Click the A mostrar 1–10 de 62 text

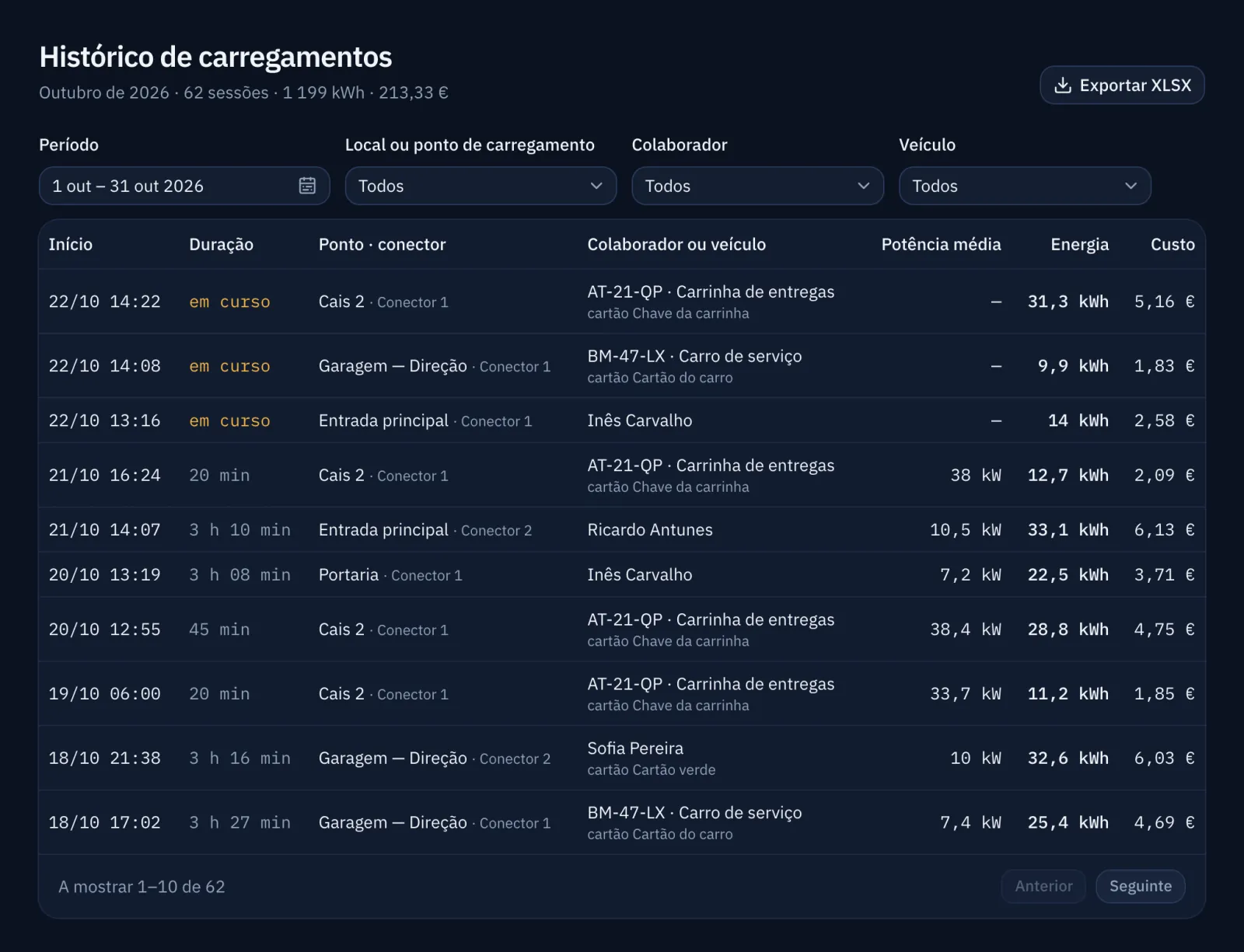click(x=142, y=887)
